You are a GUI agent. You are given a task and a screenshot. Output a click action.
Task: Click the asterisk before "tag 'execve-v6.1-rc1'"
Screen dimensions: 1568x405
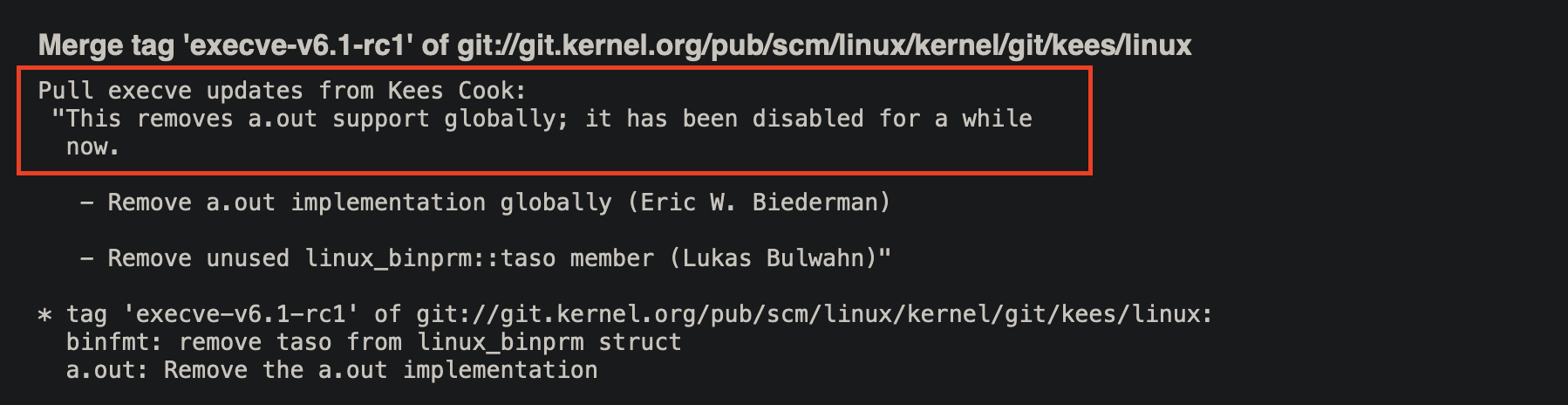point(44,315)
